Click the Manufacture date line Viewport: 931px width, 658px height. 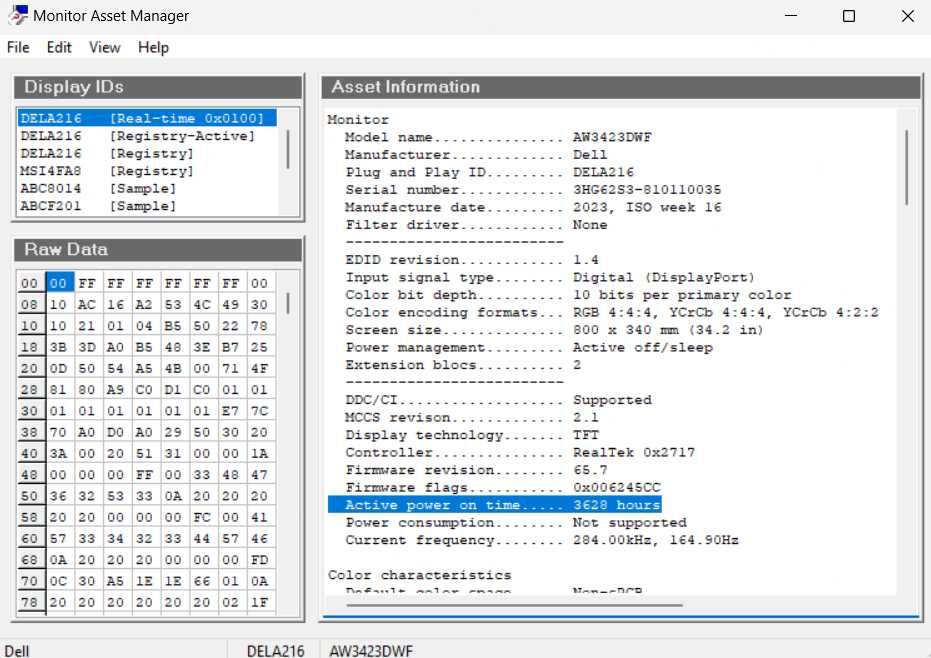(x=533, y=207)
